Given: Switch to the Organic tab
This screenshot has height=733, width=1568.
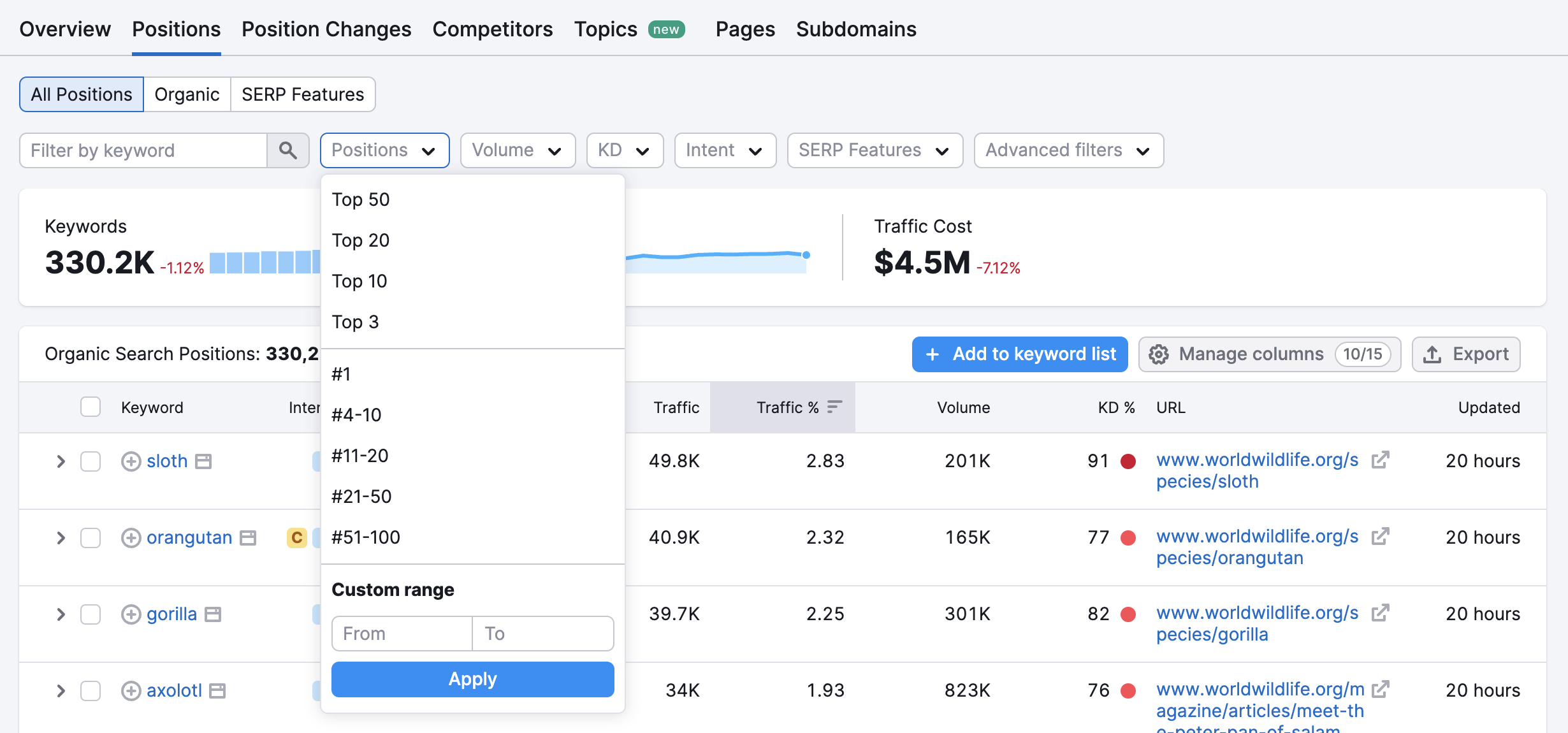Looking at the screenshot, I should 187,94.
